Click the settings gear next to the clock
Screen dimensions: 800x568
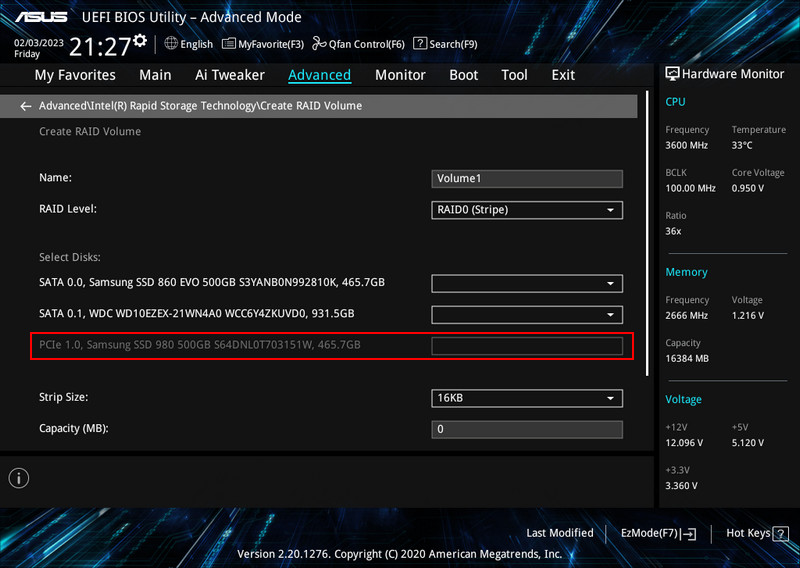tap(140, 40)
